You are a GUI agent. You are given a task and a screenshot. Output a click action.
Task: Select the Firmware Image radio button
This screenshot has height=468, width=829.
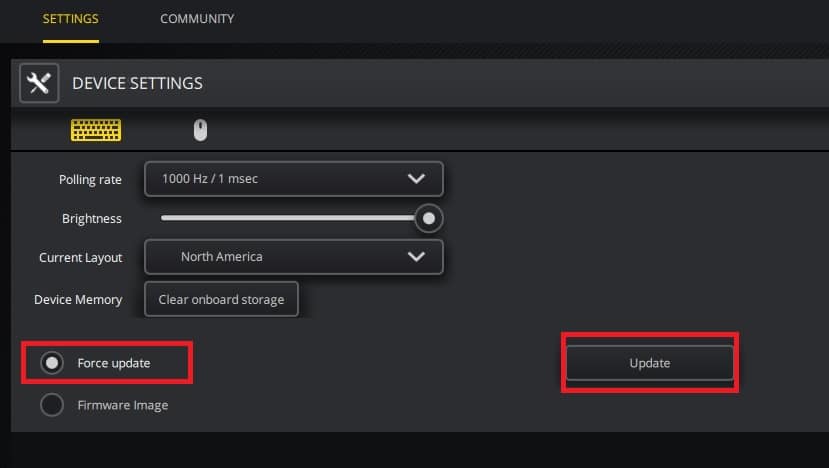tap(52, 405)
